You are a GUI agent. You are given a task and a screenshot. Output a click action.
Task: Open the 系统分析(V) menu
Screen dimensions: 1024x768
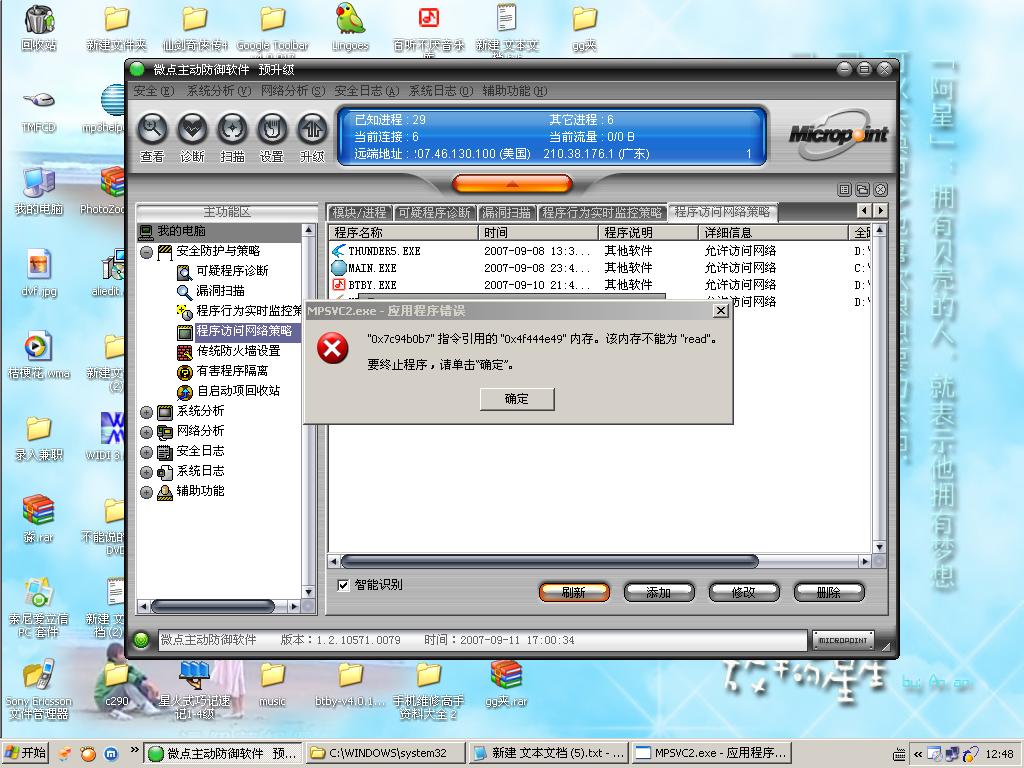point(219,91)
